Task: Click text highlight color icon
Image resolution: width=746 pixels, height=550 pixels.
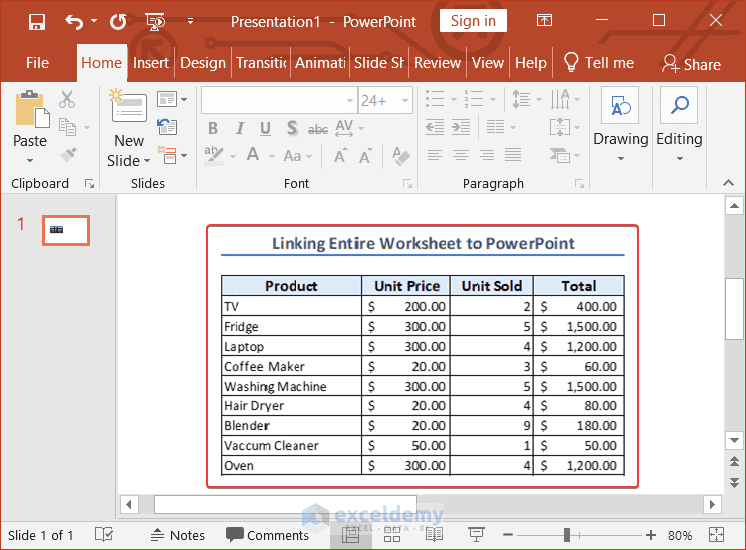Action: [x=213, y=155]
